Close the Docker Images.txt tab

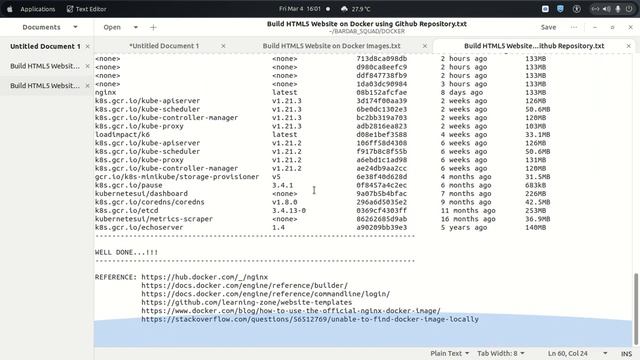424,46
